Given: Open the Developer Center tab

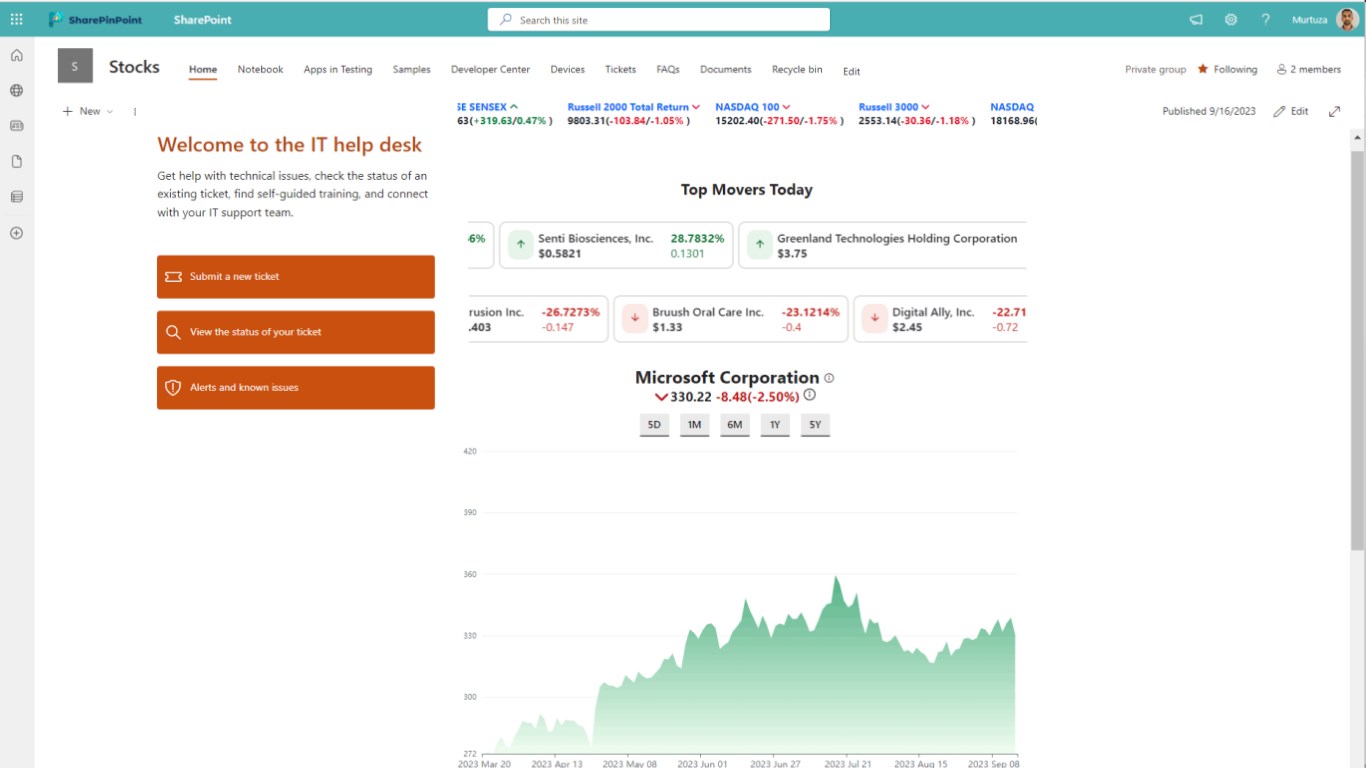Looking at the screenshot, I should pos(490,69).
